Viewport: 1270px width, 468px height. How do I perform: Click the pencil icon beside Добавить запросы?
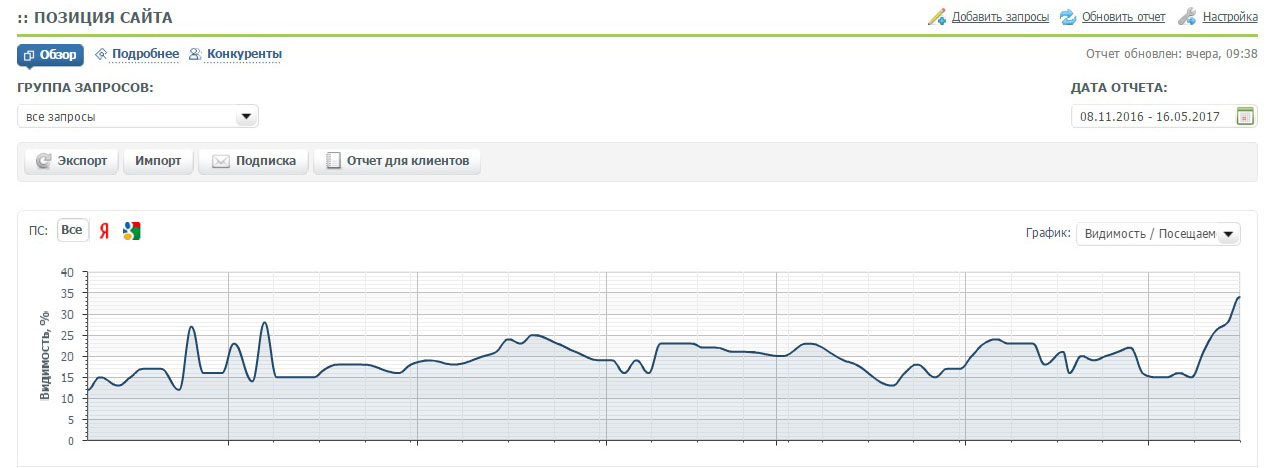937,17
